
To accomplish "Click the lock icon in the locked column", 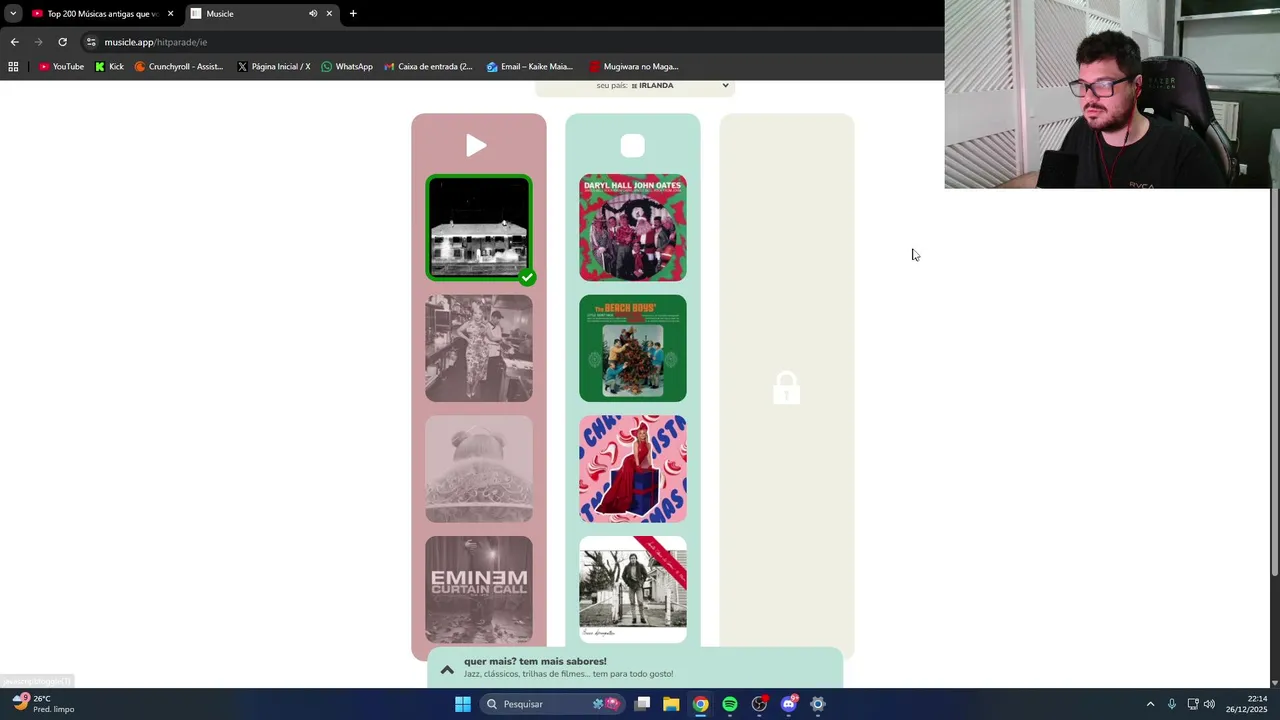I will (x=786, y=388).
